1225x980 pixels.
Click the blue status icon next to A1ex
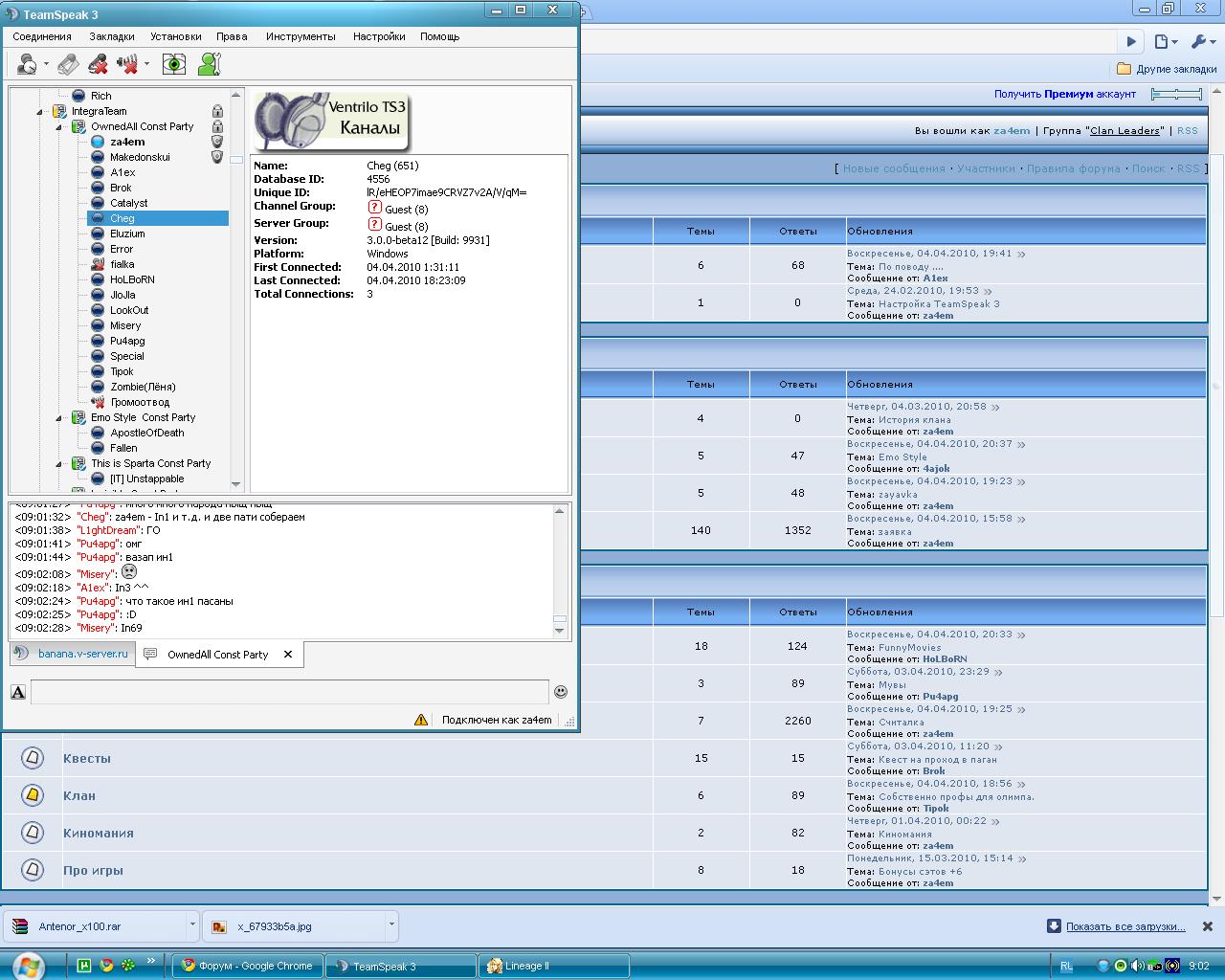click(98, 172)
